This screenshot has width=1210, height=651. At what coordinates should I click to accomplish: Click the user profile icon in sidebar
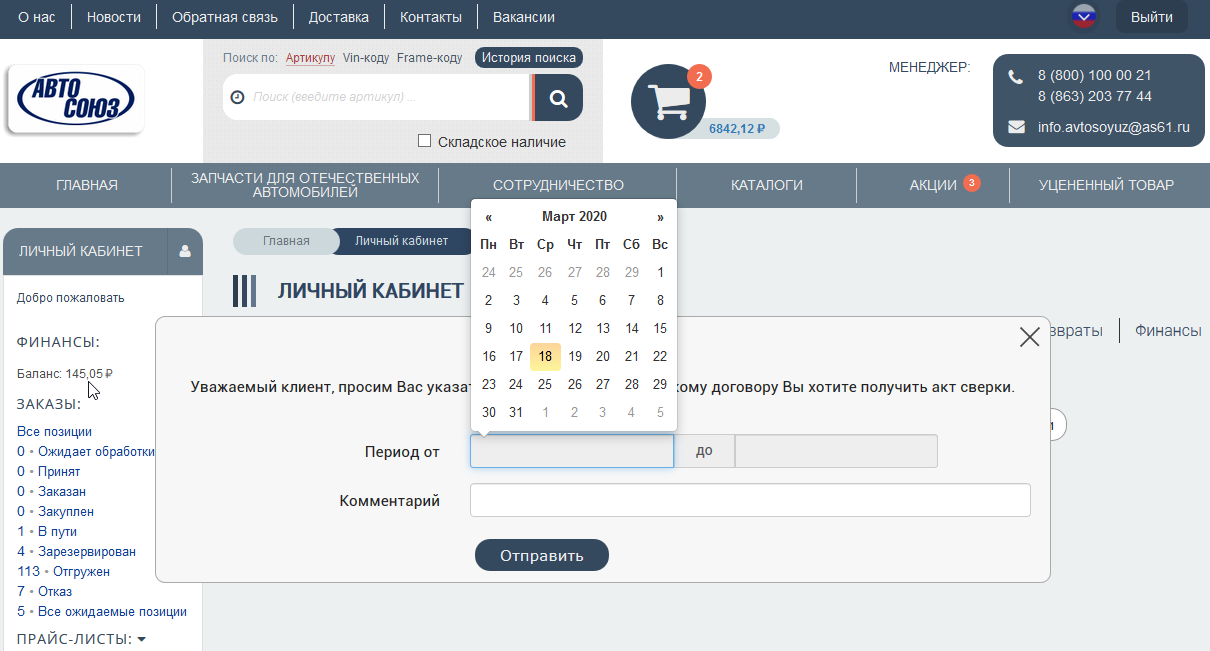pyautogui.click(x=185, y=252)
